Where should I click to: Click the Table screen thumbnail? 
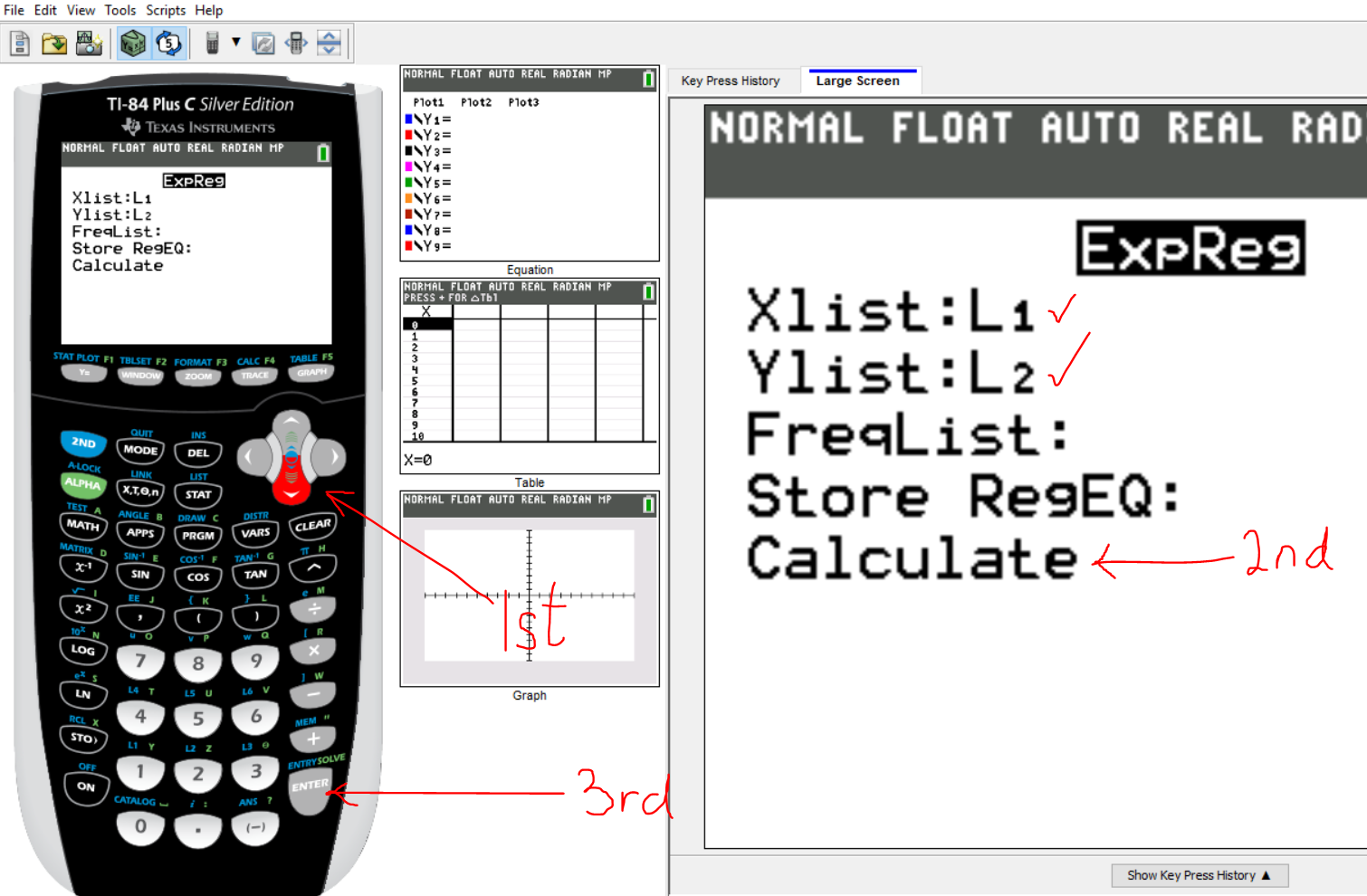click(x=530, y=376)
